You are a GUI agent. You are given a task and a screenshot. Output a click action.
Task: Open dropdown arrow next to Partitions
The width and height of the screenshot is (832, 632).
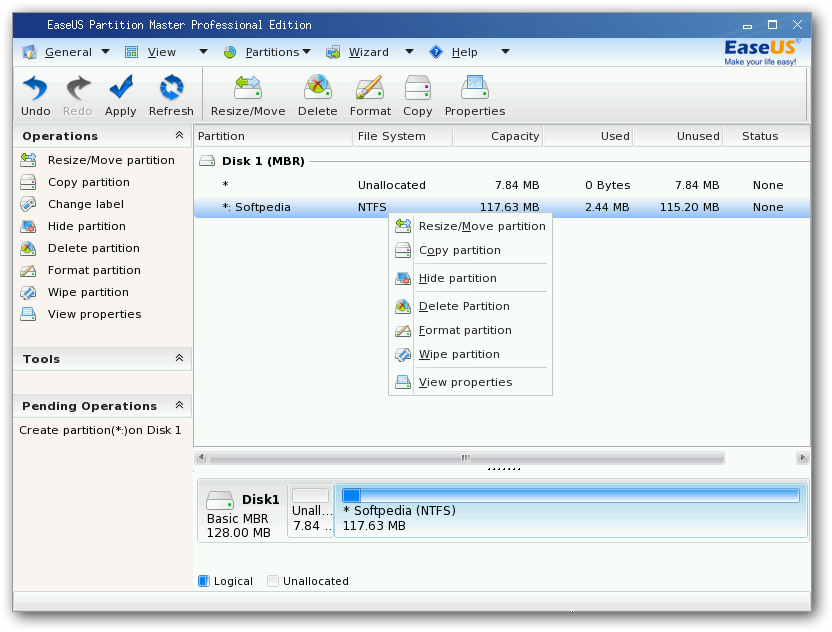point(306,51)
